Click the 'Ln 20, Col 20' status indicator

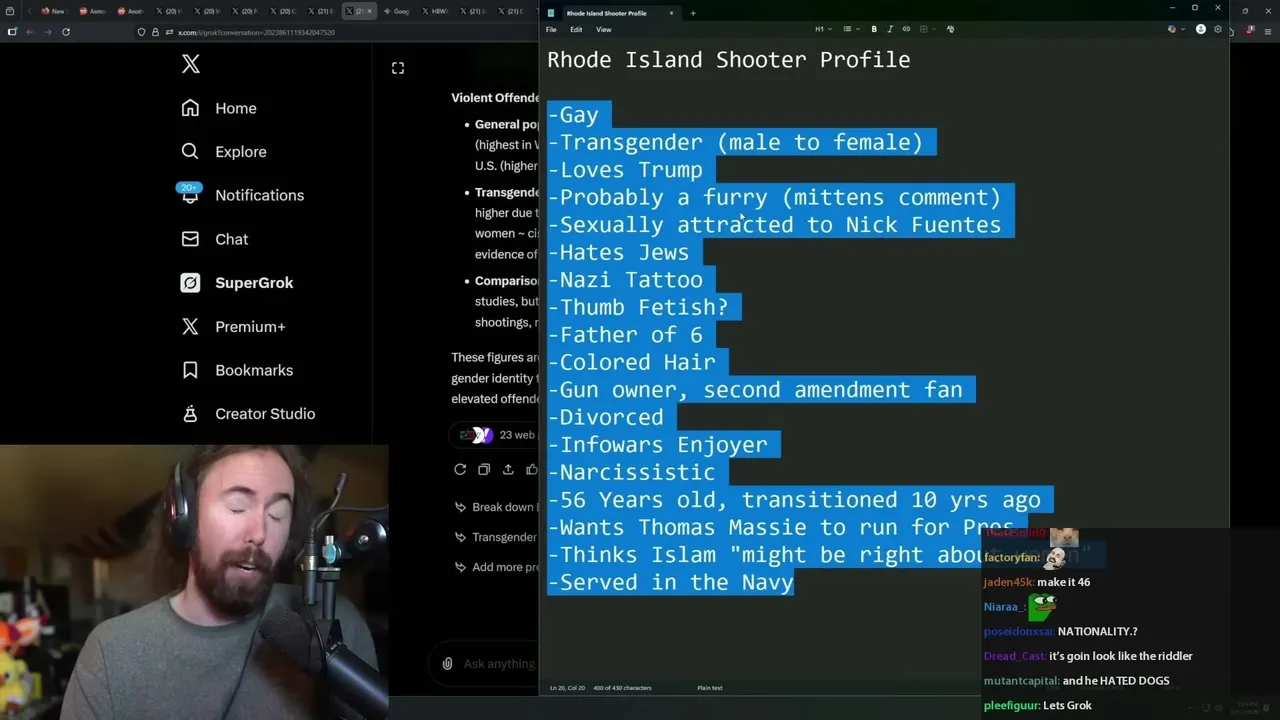click(x=567, y=688)
